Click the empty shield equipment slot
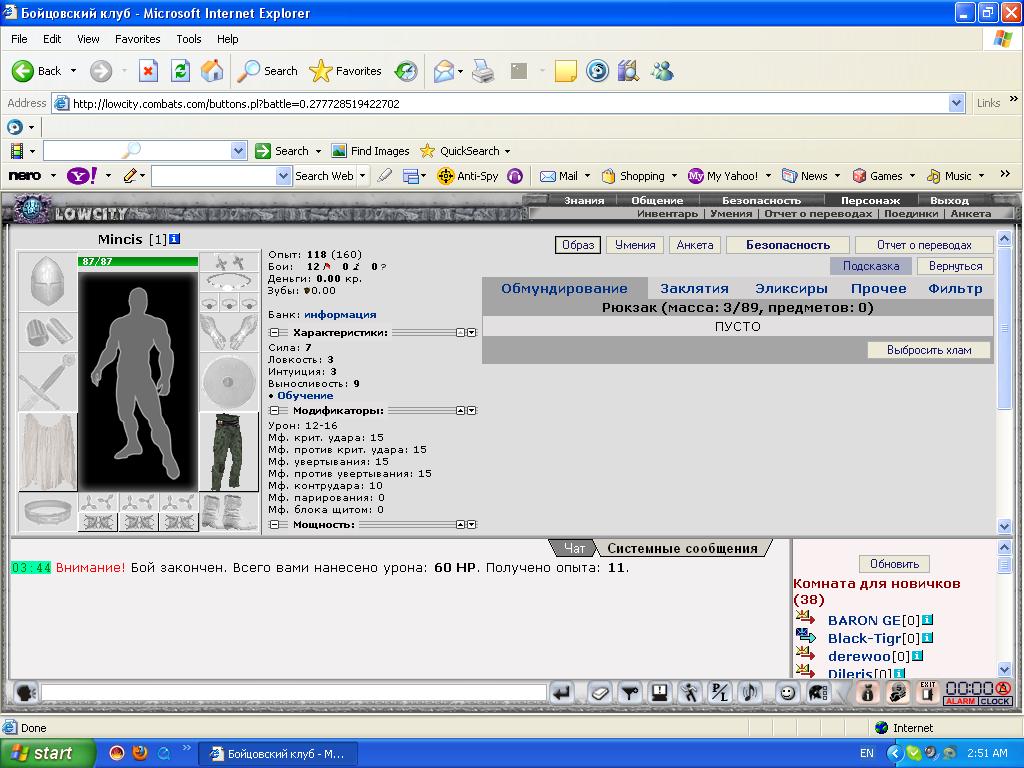 (x=228, y=382)
